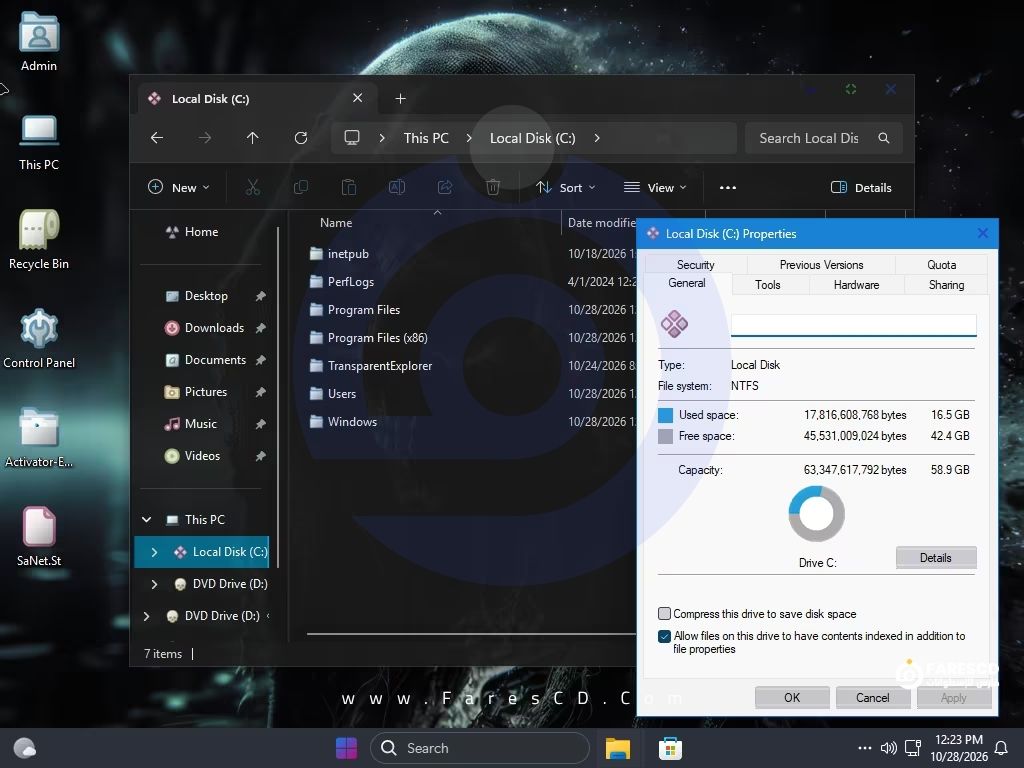Open This PC desktop icon
Viewport: 1024px width, 768px height.
pos(39,142)
